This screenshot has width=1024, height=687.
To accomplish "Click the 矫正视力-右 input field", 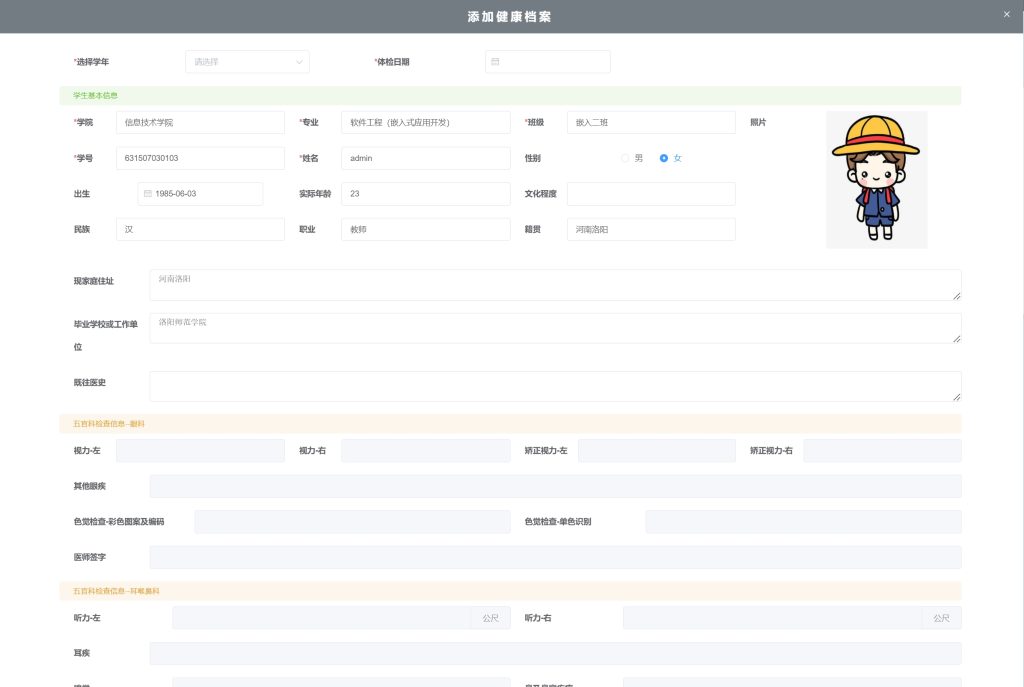I will (x=882, y=451).
